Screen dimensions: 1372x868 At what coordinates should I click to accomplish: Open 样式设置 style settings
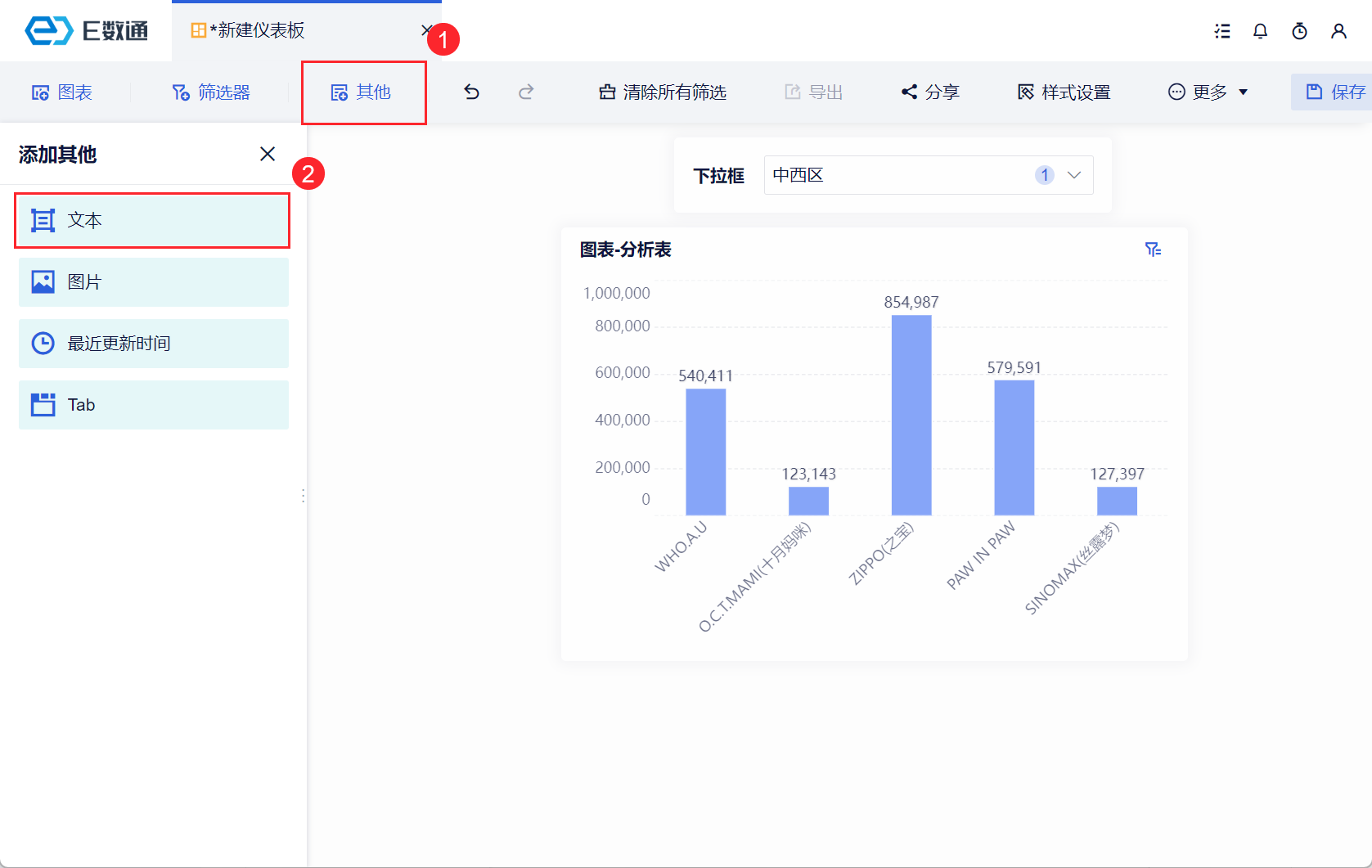pyautogui.click(x=1064, y=92)
